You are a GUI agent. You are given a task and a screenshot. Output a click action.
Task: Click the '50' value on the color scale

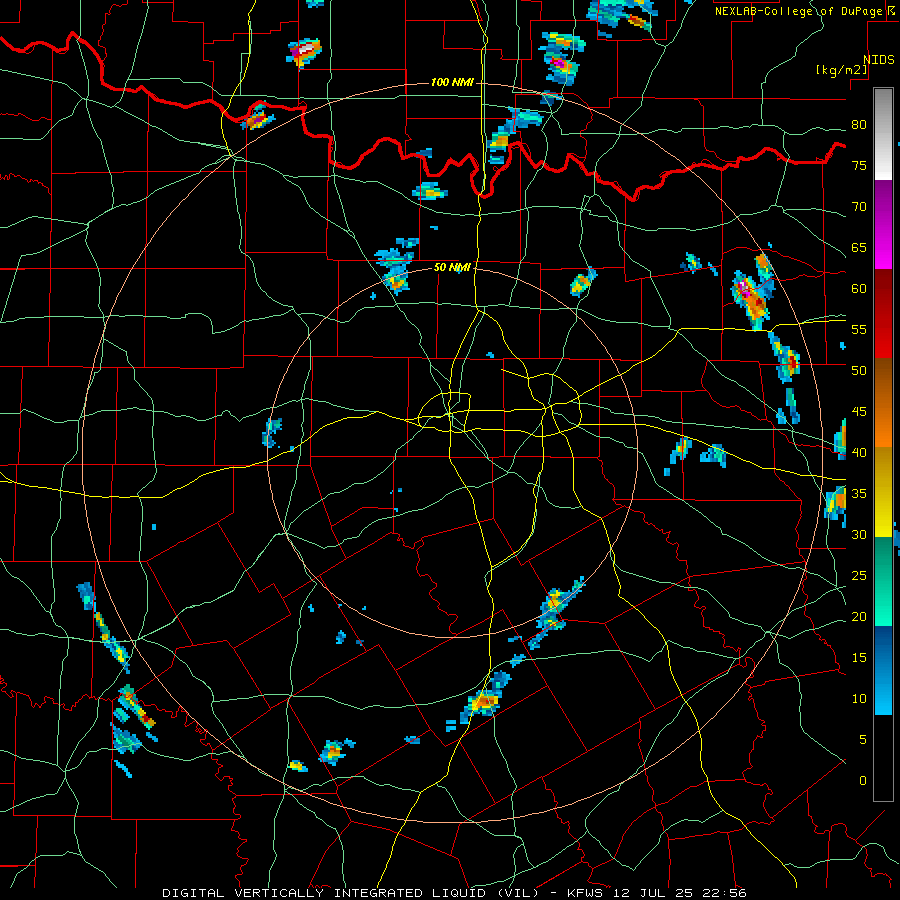click(x=859, y=371)
